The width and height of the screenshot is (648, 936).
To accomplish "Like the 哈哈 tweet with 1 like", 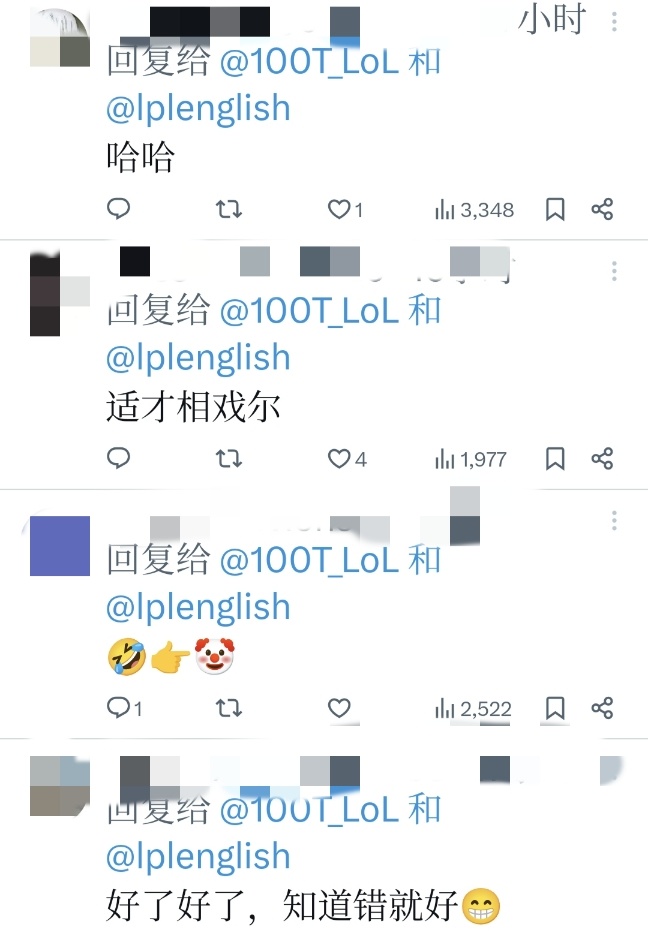I will pyautogui.click(x=345, y=210).
